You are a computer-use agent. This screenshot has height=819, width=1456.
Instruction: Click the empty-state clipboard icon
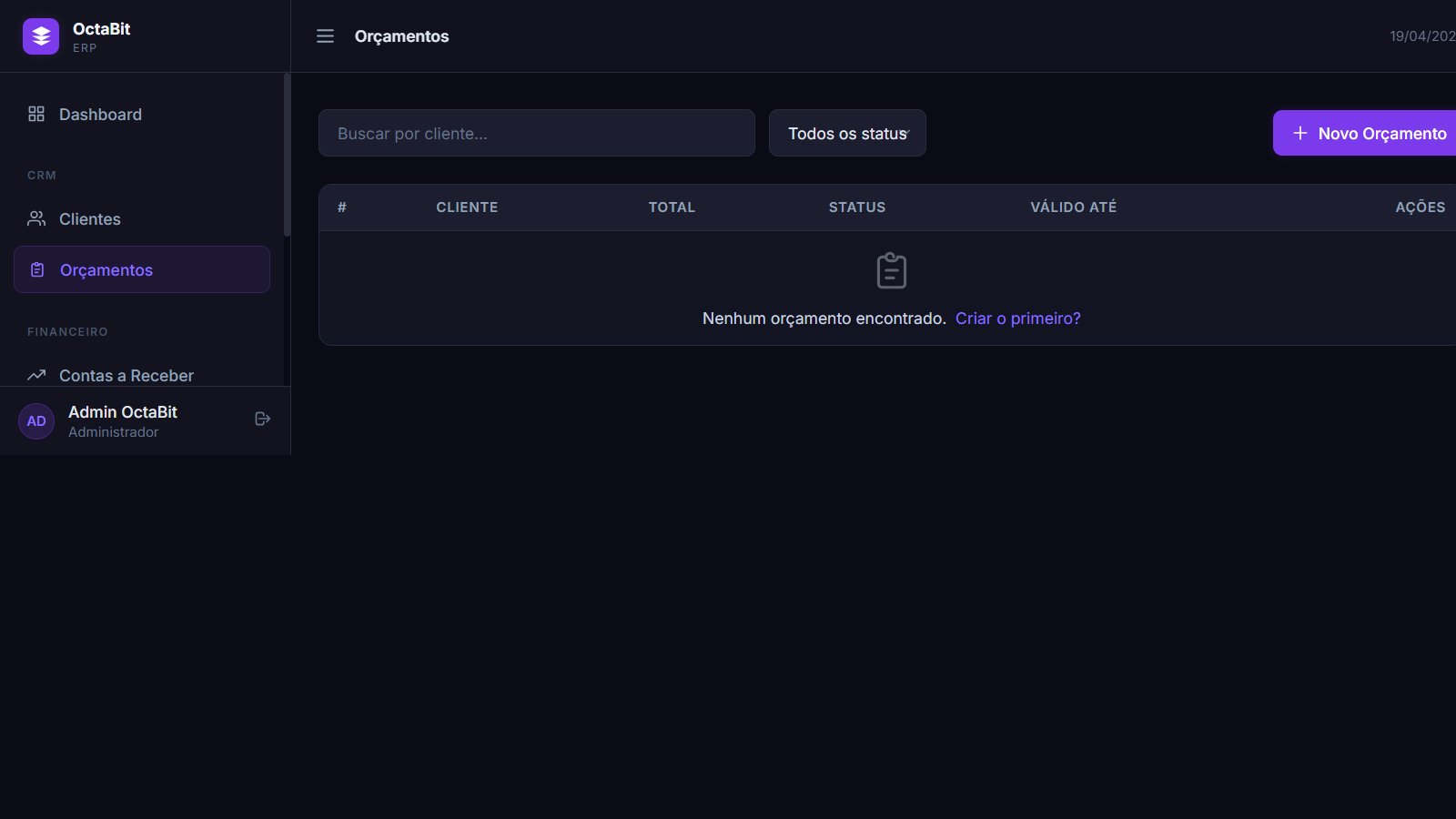tap(891, 271)
